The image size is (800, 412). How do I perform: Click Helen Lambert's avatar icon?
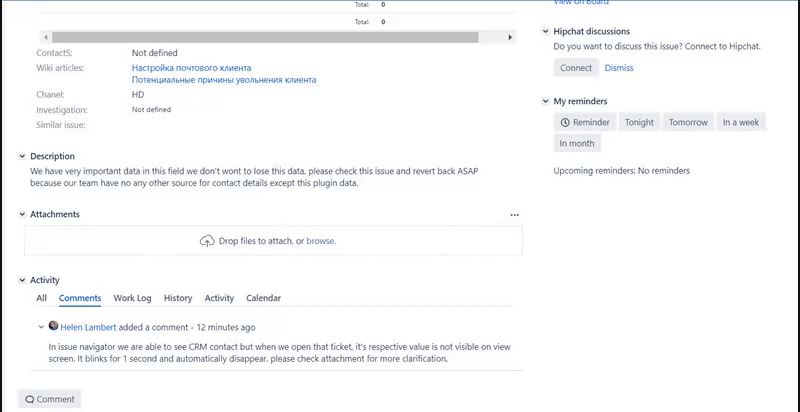(x=53, y=327)
